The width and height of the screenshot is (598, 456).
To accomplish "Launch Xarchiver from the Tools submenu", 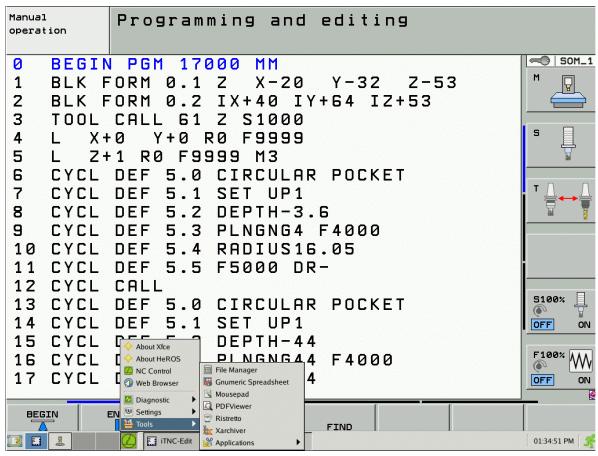I will coord(230,430).
